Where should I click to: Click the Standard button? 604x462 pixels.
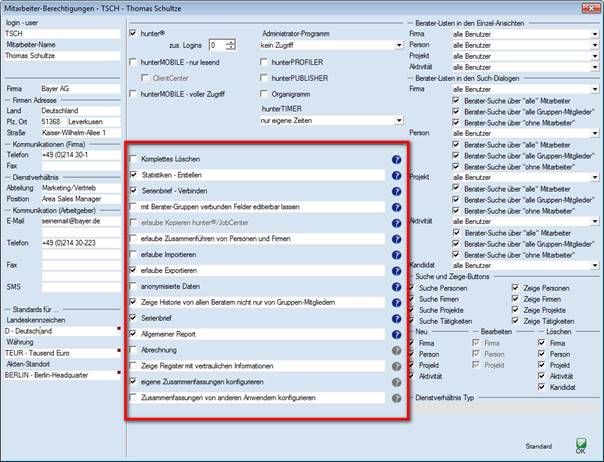pyautogui.click(x=540, y=446)
